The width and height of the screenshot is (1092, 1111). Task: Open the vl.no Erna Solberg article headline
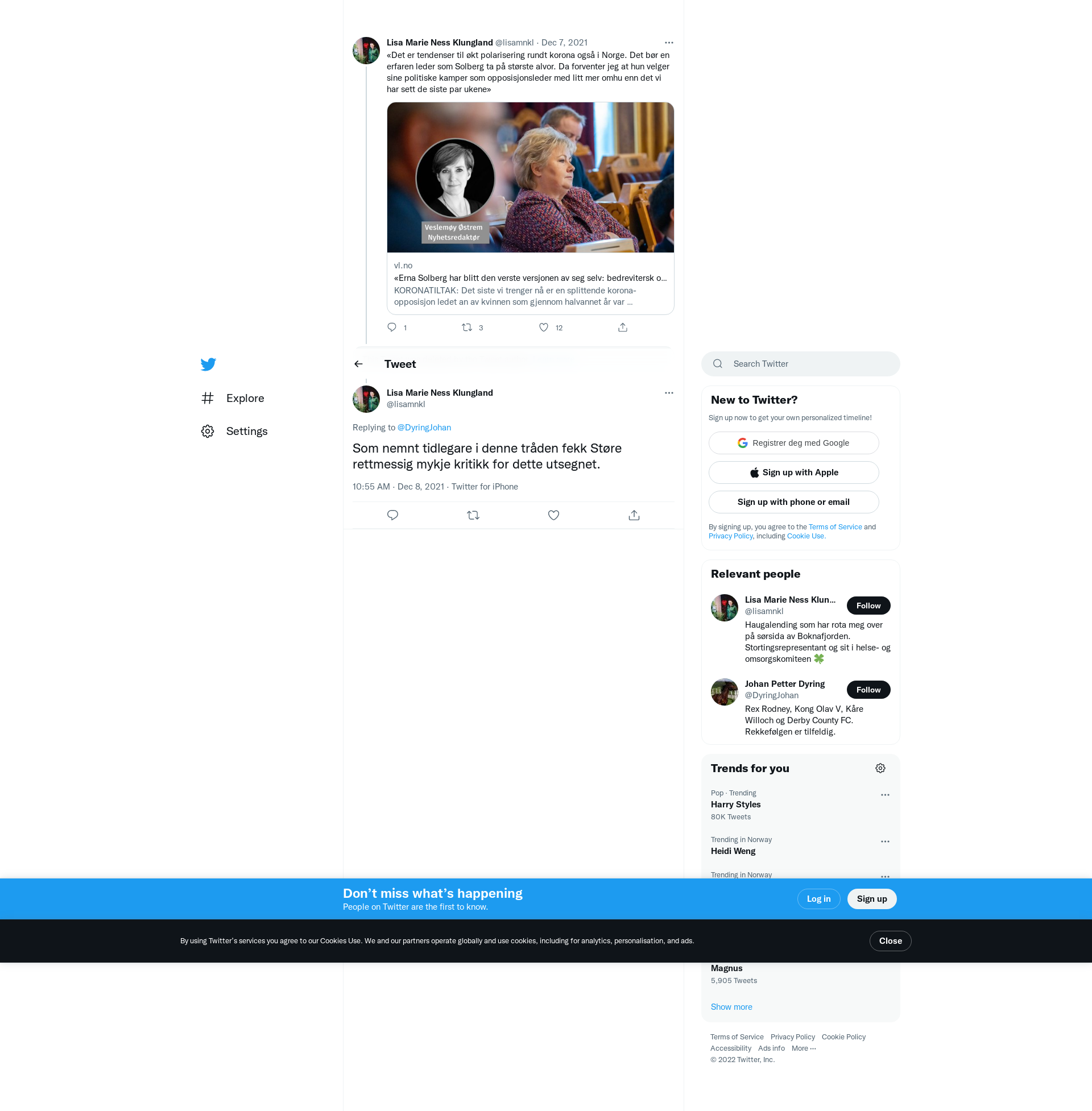tap(530, 278)
